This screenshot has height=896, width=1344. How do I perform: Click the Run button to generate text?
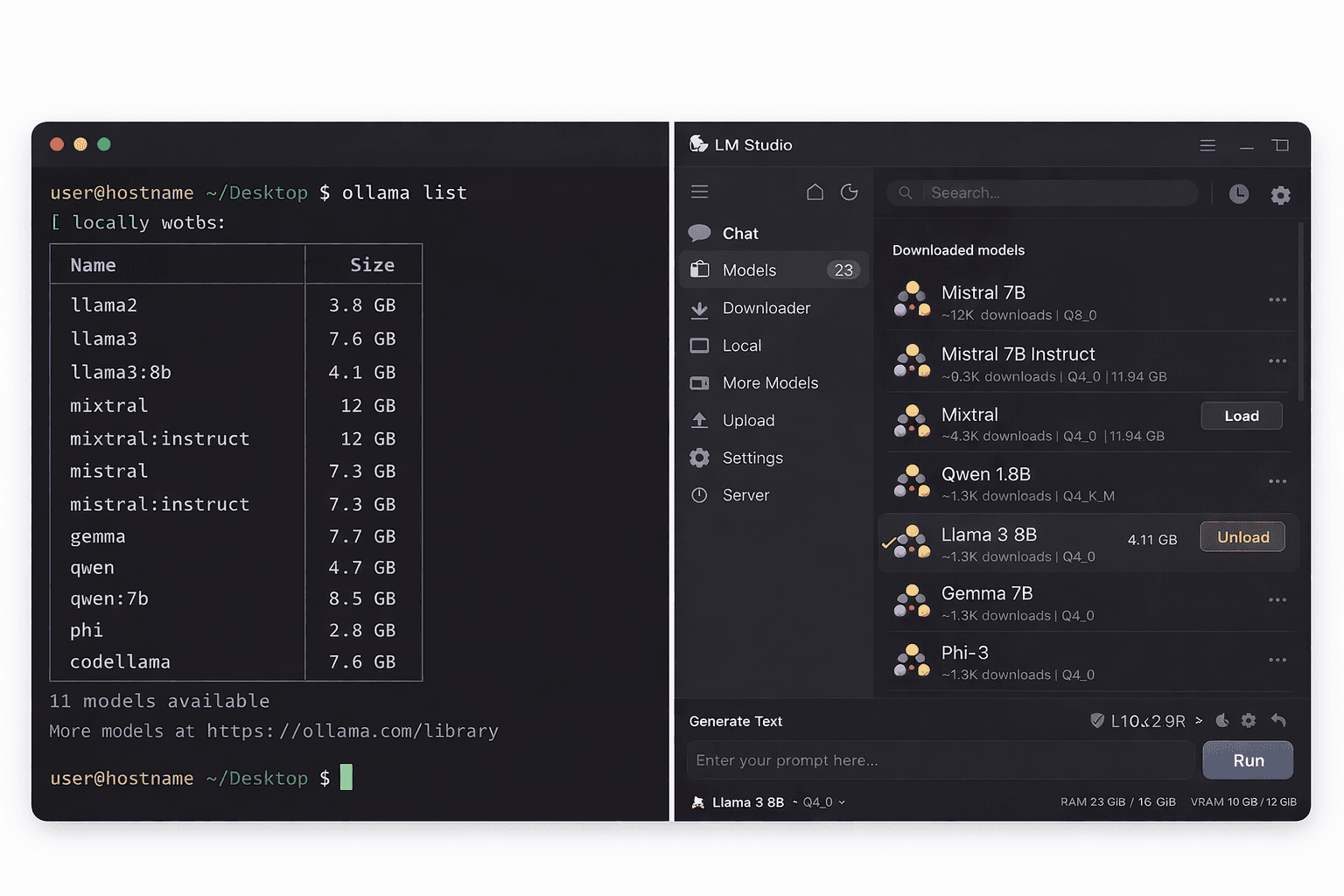(x=1248, y=759)
